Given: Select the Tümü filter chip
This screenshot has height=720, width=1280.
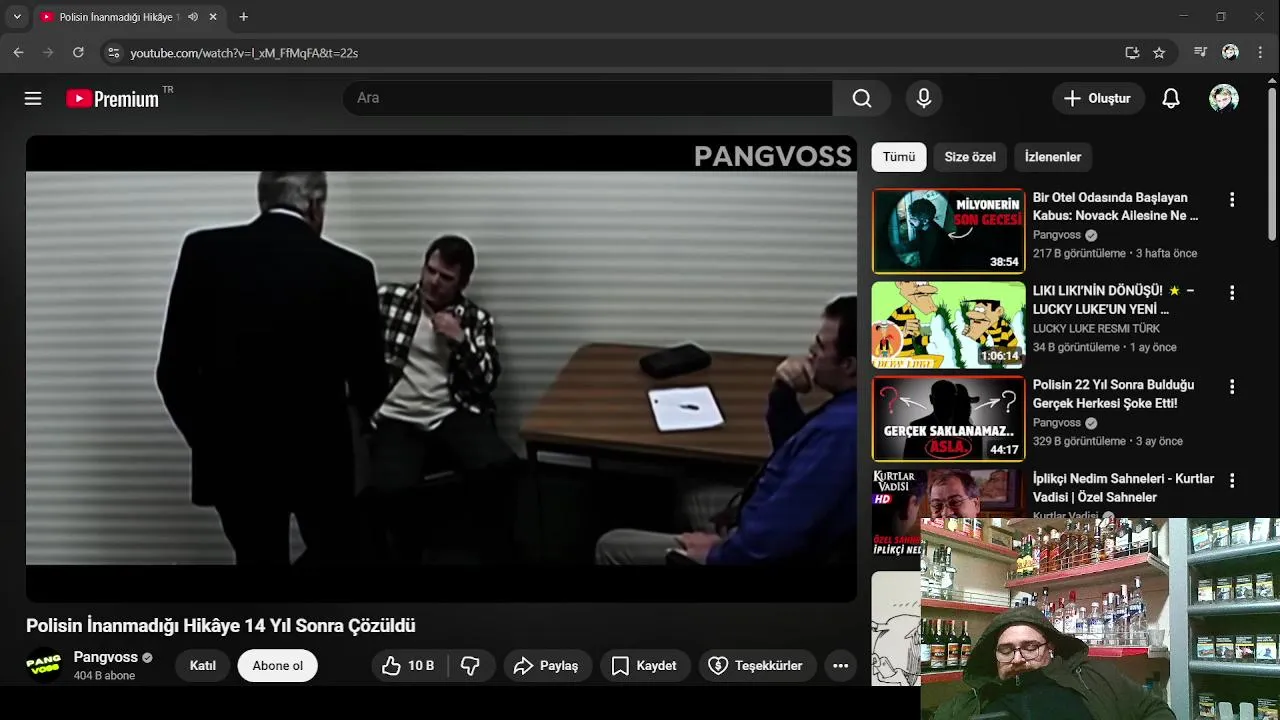Looking at the screenshot, I should coord(898,157).
